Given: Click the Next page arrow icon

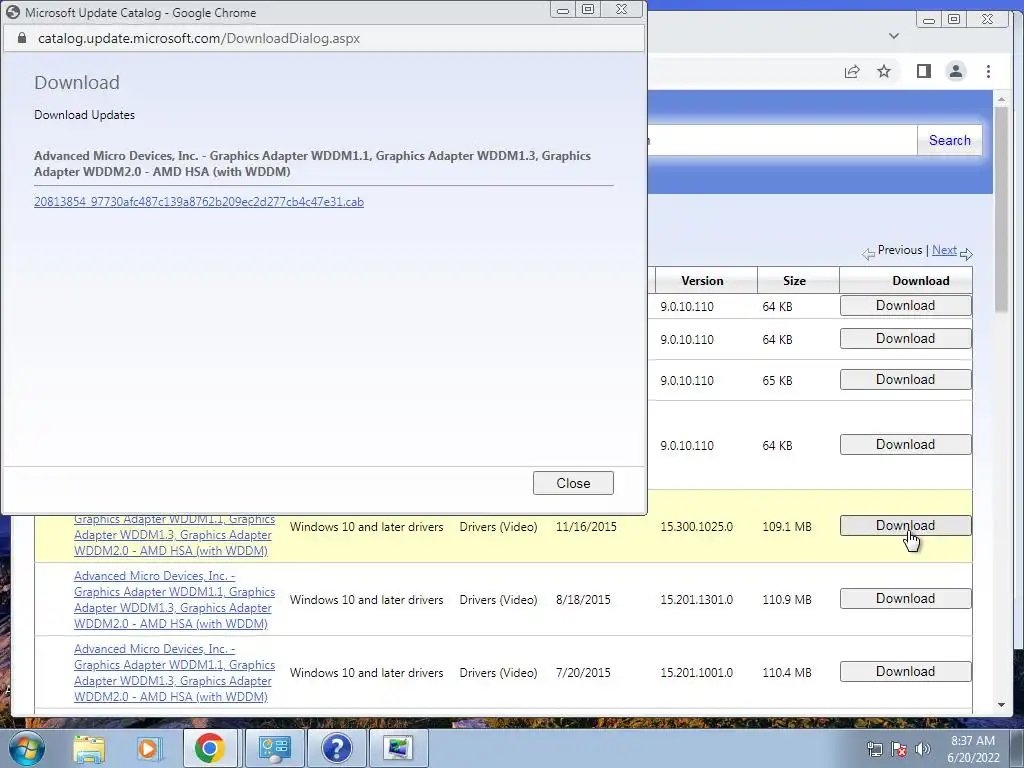Looking at the screenshot, I should 967,253.
